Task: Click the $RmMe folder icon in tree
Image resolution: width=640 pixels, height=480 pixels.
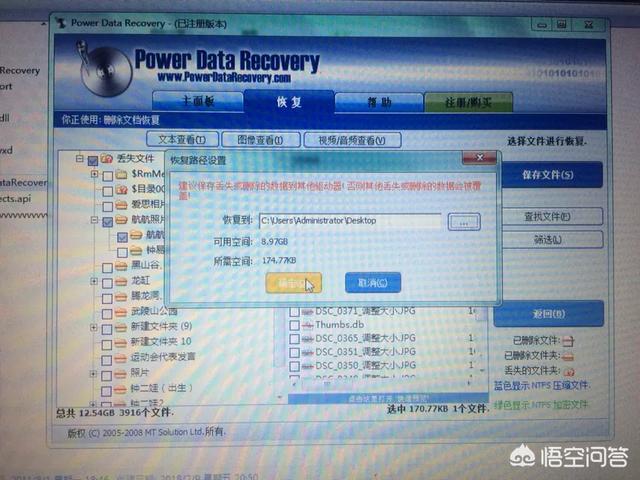Action: click(121, 174)
